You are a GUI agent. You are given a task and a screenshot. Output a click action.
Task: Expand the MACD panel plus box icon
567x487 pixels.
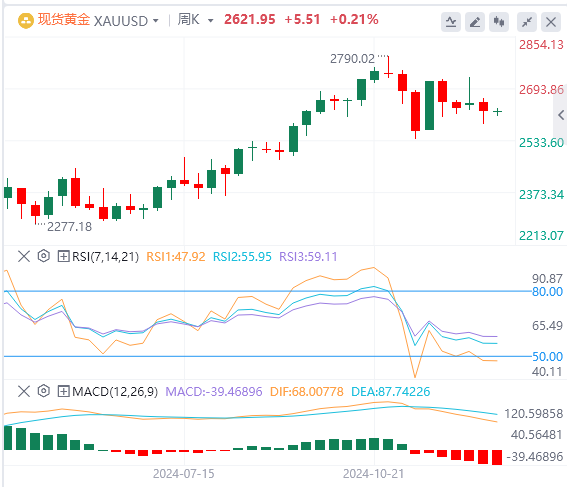(x=63, y=391)
